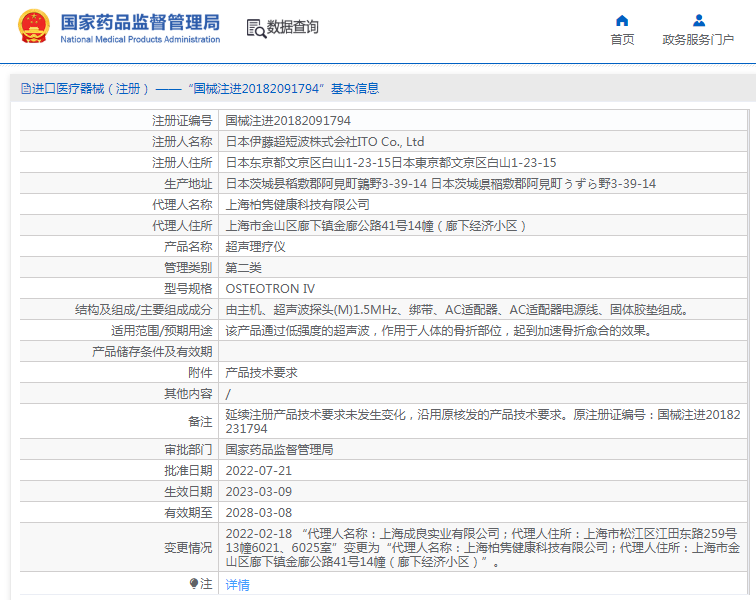Click the 适用范围/预期用途 label

tap(162, 330)
